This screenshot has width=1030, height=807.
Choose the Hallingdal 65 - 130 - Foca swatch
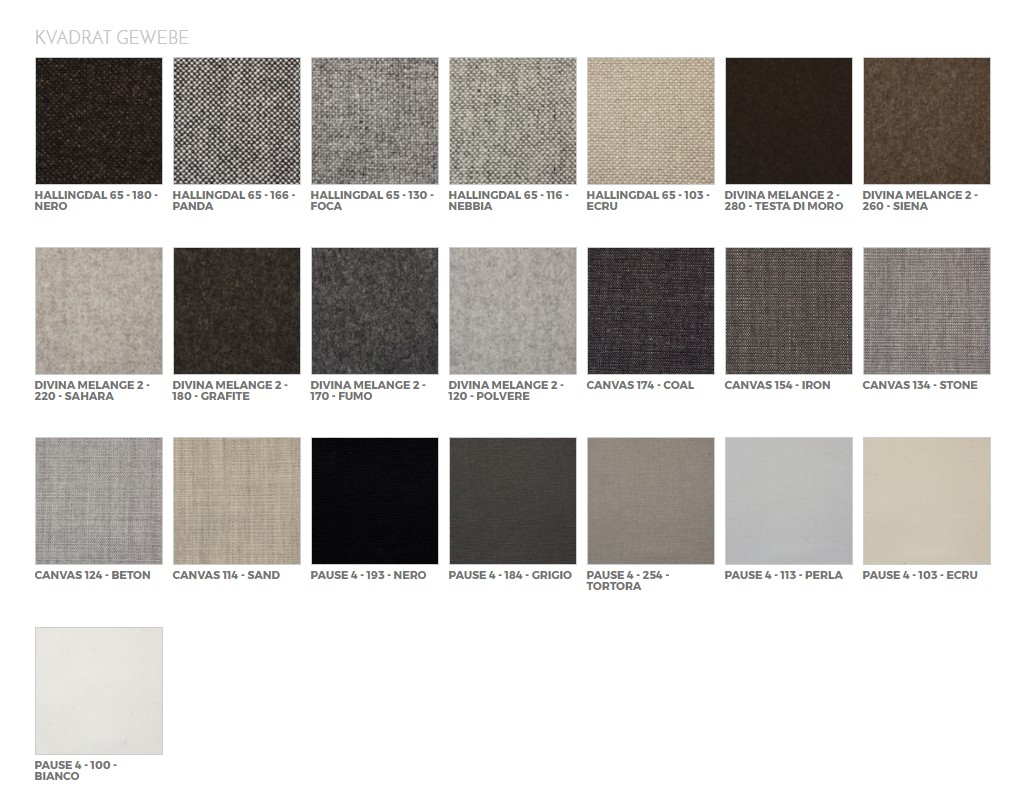click(374, 120)
